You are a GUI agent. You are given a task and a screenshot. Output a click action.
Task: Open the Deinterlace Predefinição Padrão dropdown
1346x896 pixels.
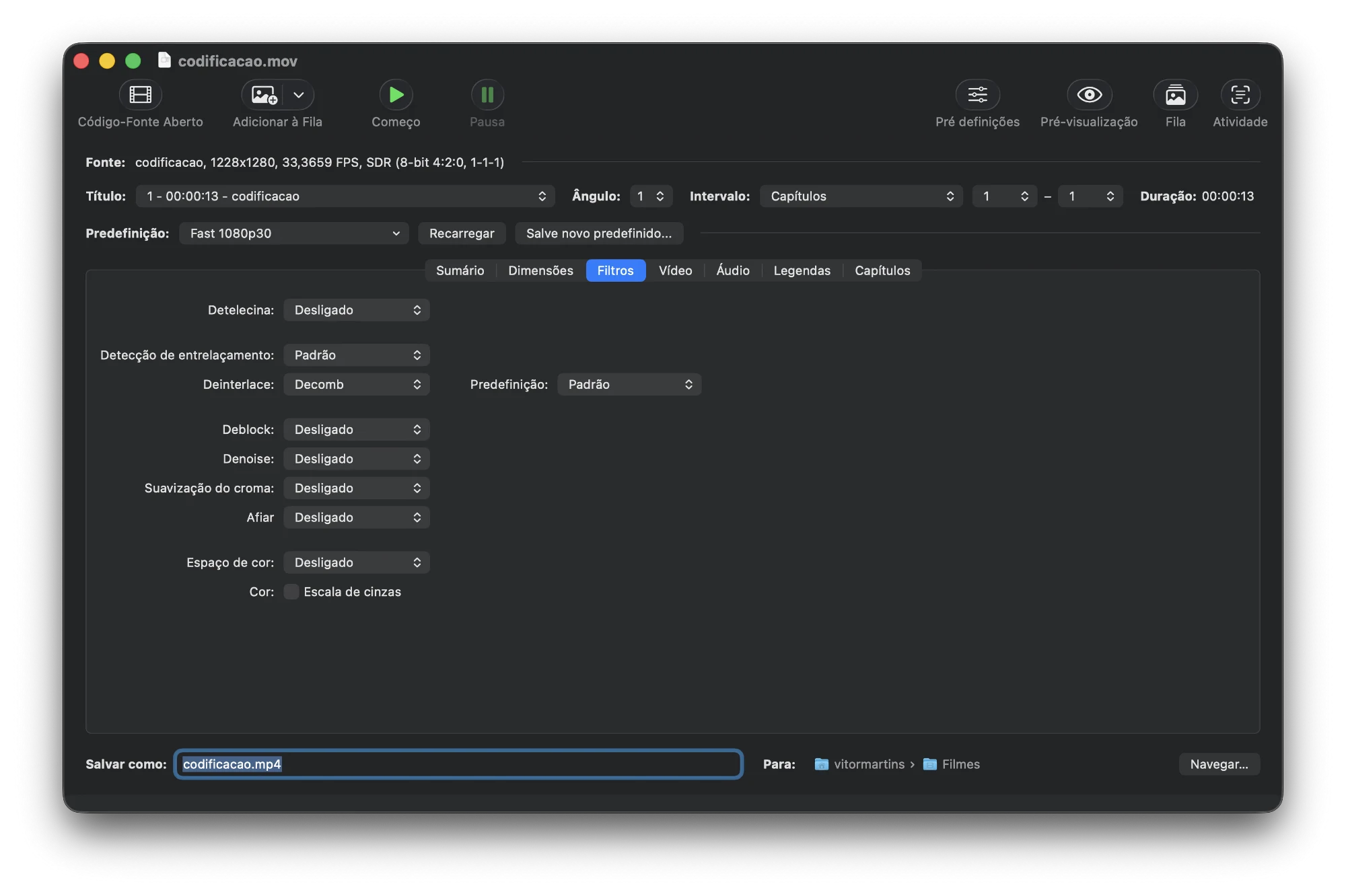(x=629, y=385)
